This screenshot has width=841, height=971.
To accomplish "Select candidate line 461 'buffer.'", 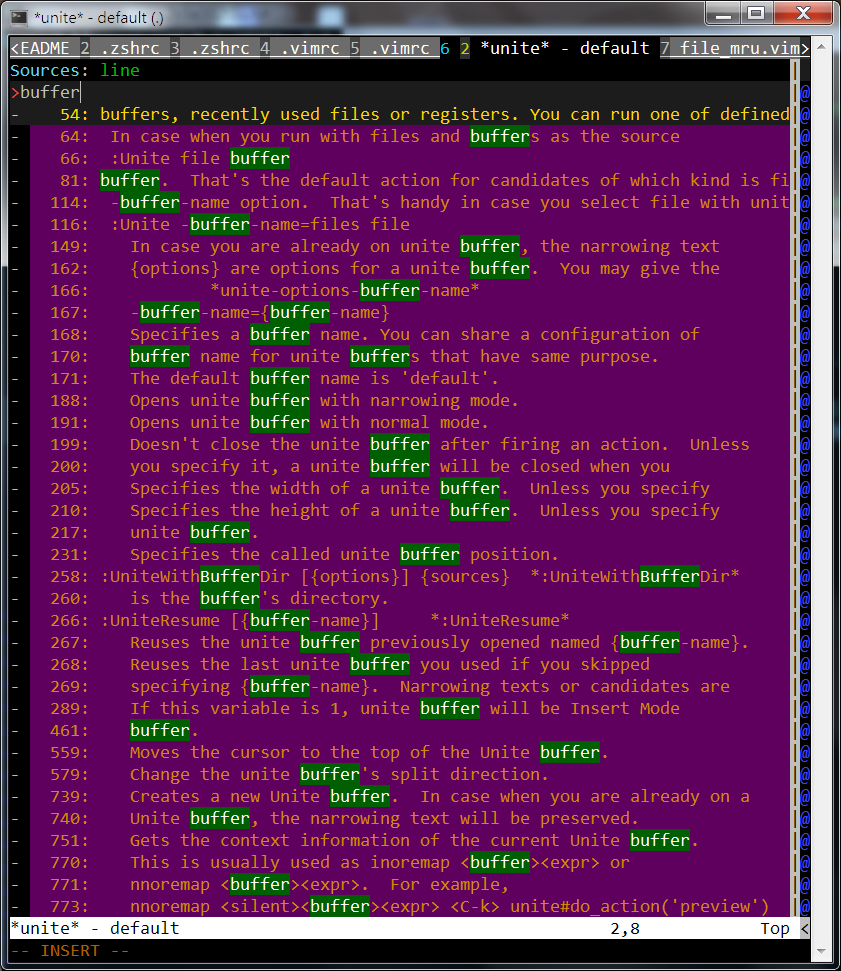I will point(400,731).
